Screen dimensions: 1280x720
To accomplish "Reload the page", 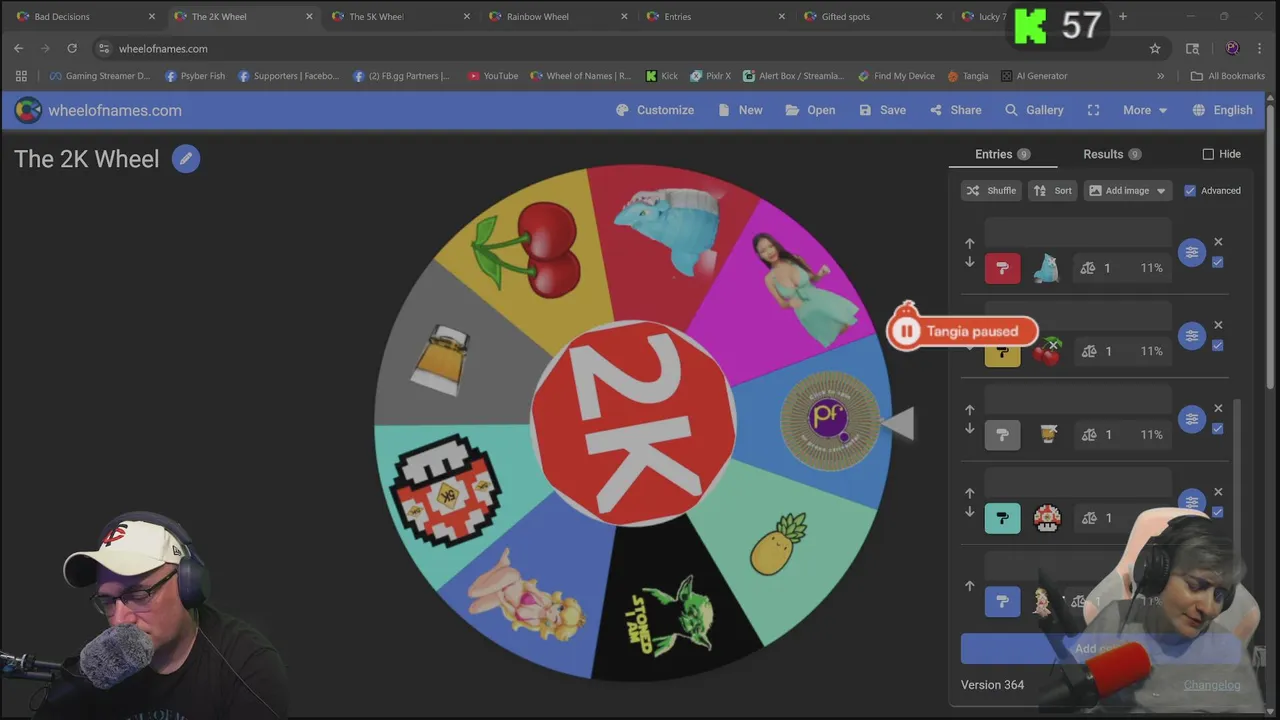I will (72, 48).
